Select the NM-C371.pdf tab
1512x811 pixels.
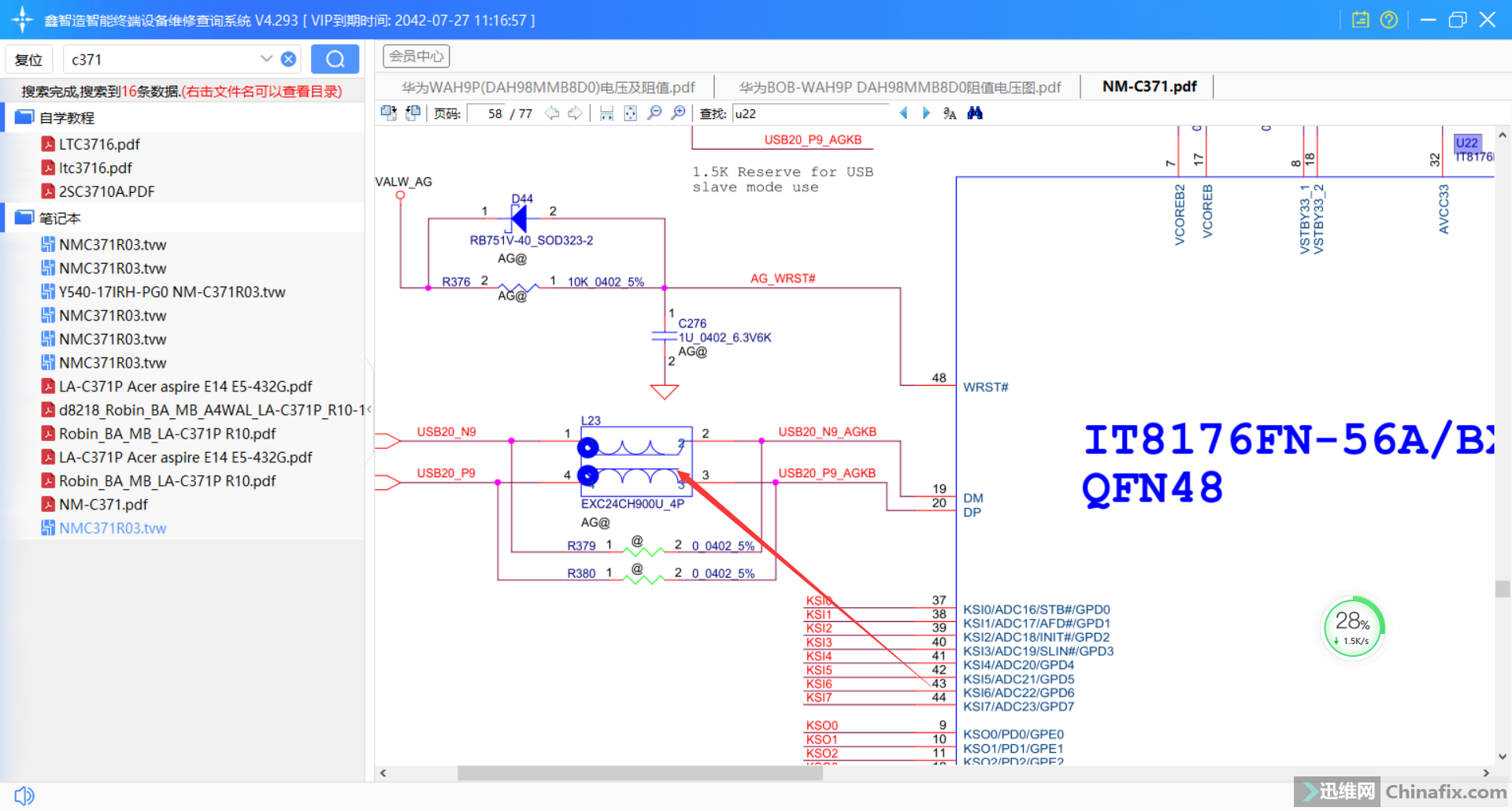1149,86
